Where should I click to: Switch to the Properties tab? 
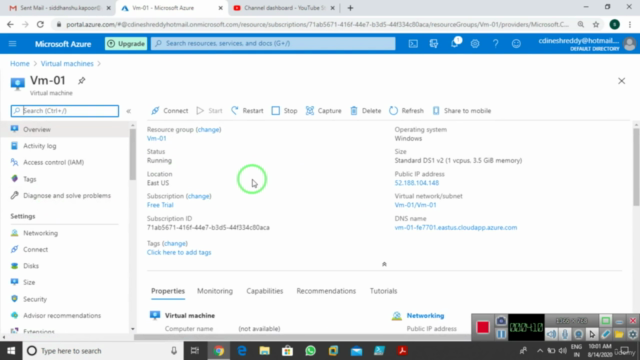(168, 291)
